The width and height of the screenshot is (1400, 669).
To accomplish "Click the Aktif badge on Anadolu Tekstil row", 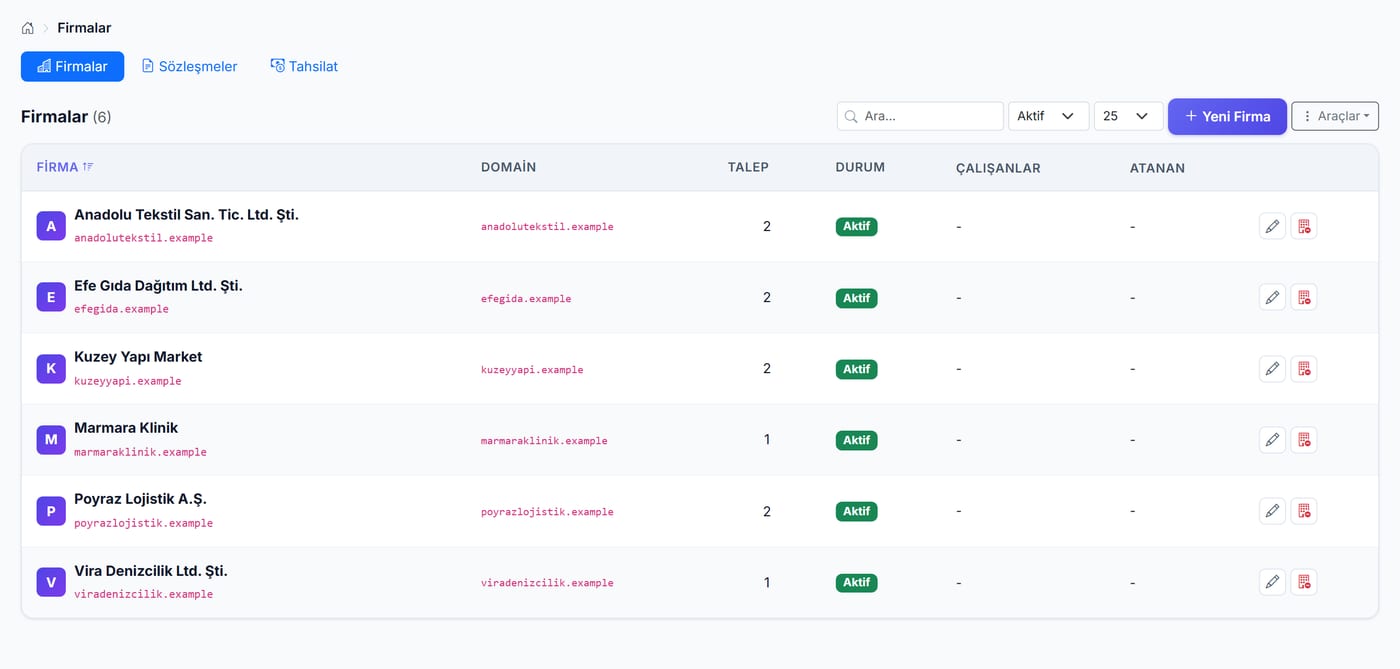I will click(x=856, y=227).
